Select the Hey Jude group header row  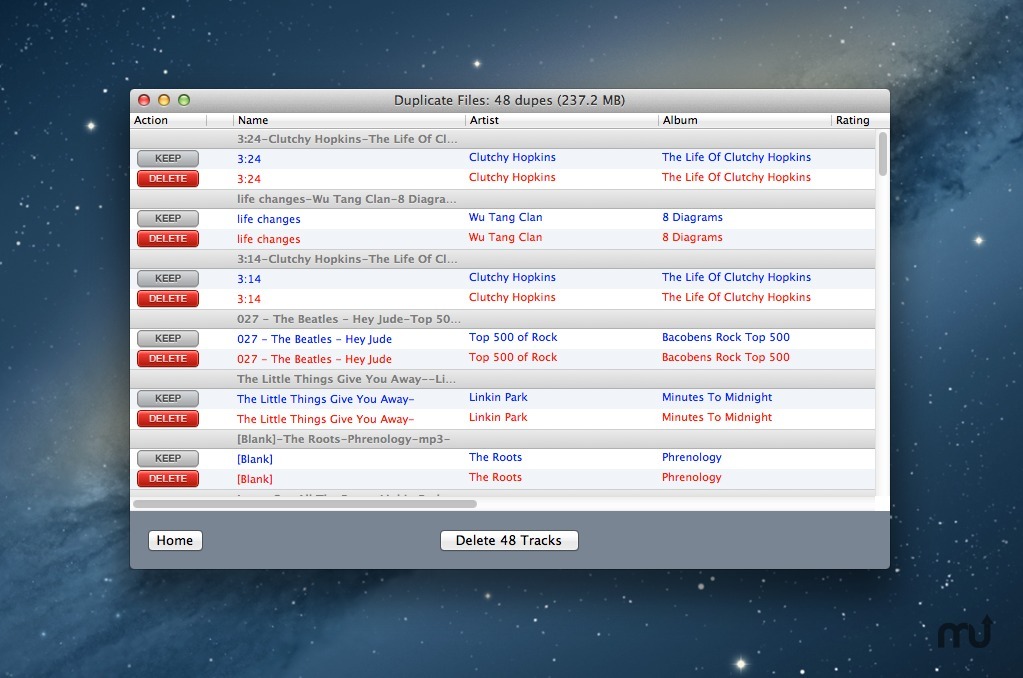(x=500, y=319)
